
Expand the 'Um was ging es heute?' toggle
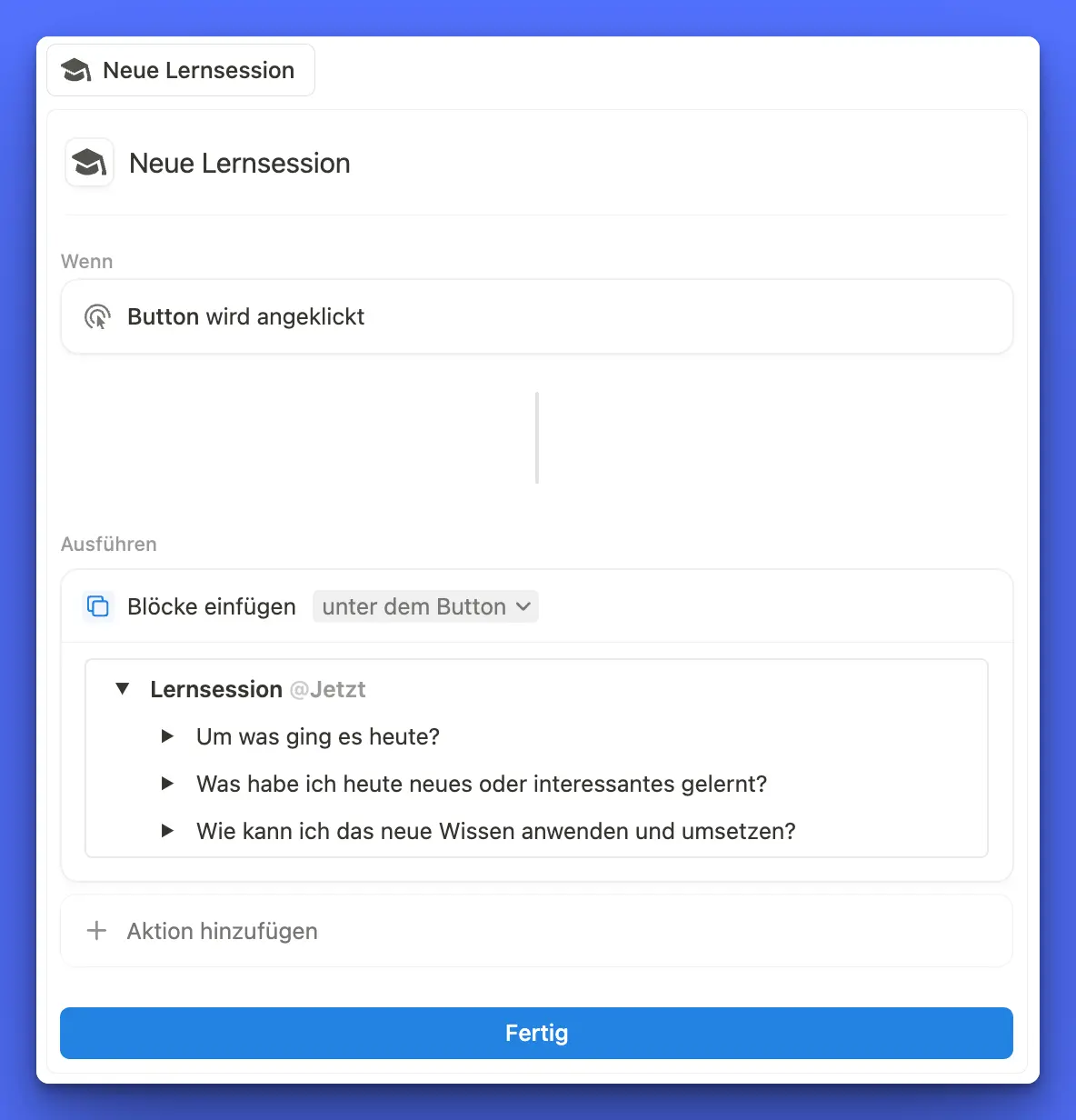pyautogui.click(x=167, y=736)
